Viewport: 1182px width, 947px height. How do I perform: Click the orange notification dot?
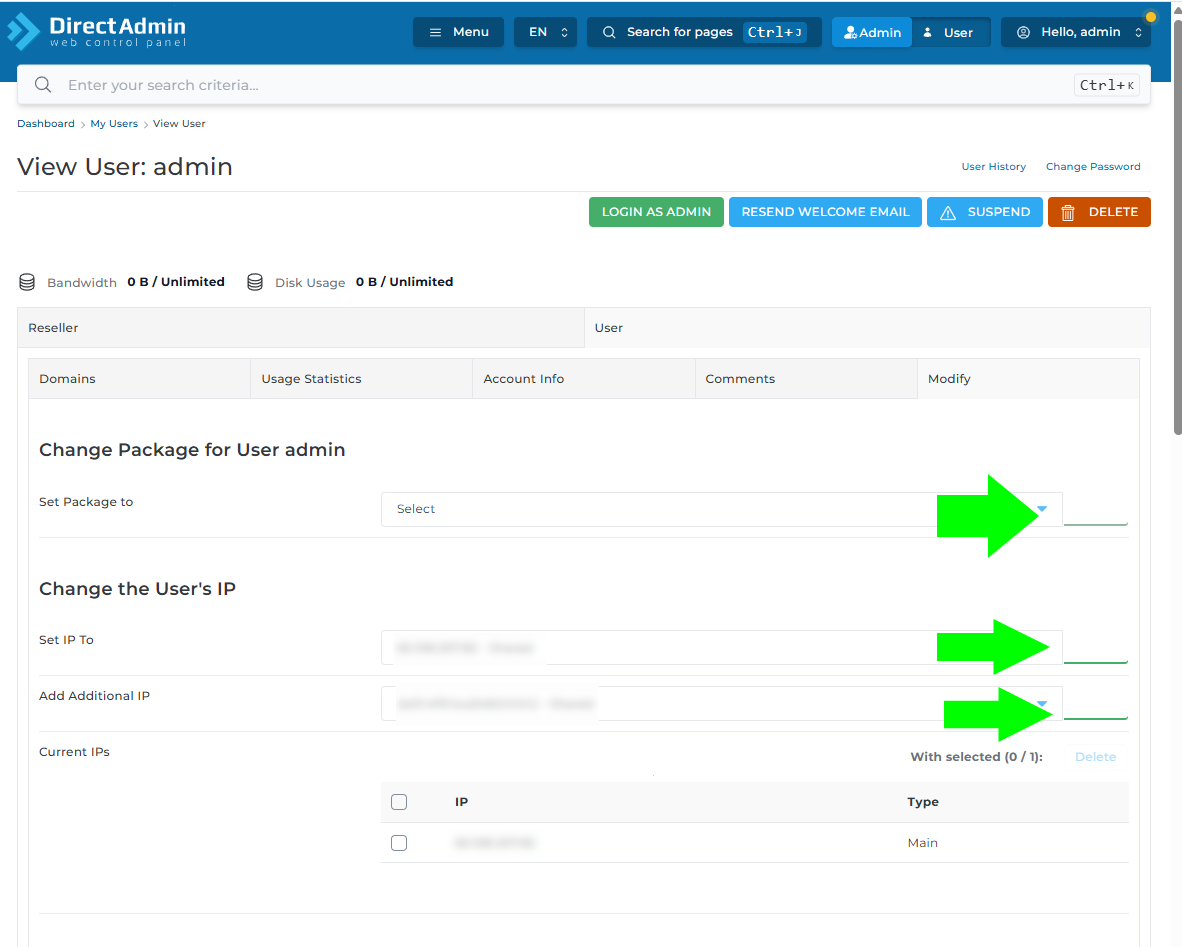coord(1150,17)
